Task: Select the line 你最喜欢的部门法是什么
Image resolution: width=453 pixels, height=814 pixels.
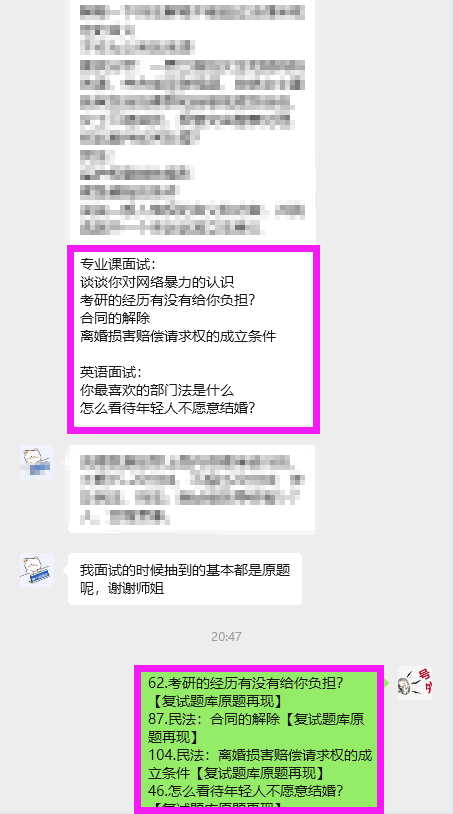Action: (157, 390)
